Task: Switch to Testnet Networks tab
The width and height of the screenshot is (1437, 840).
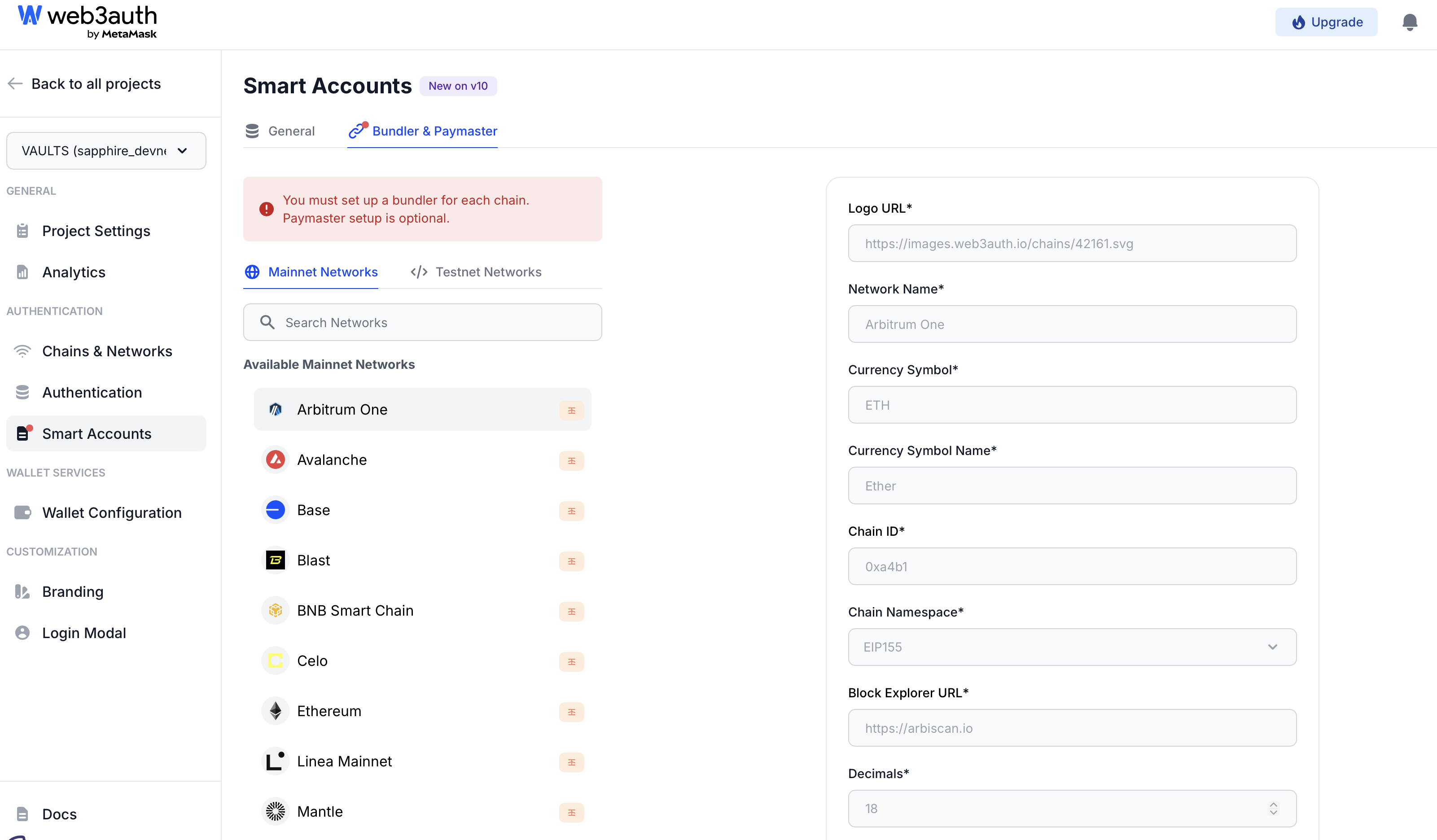Action: (x=476, y=272)
